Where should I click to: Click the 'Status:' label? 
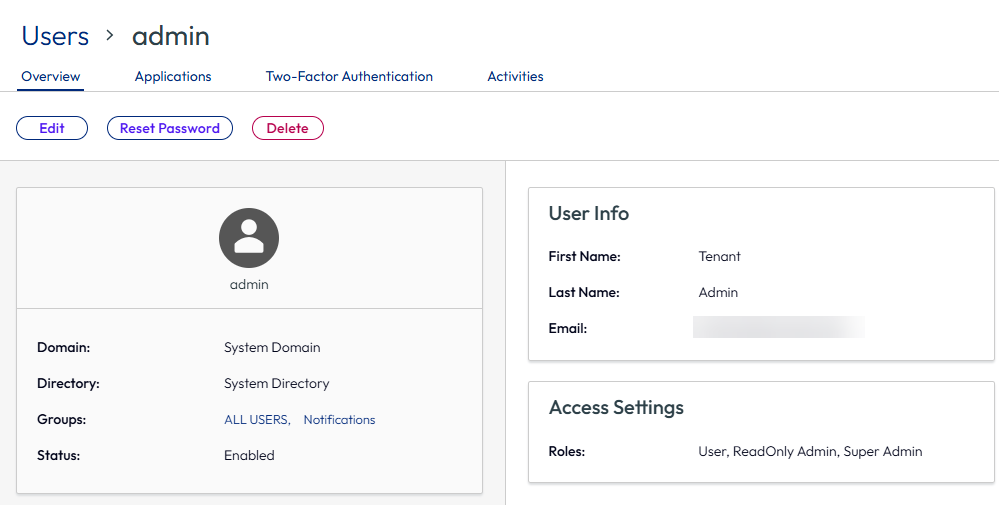[59, 455]
